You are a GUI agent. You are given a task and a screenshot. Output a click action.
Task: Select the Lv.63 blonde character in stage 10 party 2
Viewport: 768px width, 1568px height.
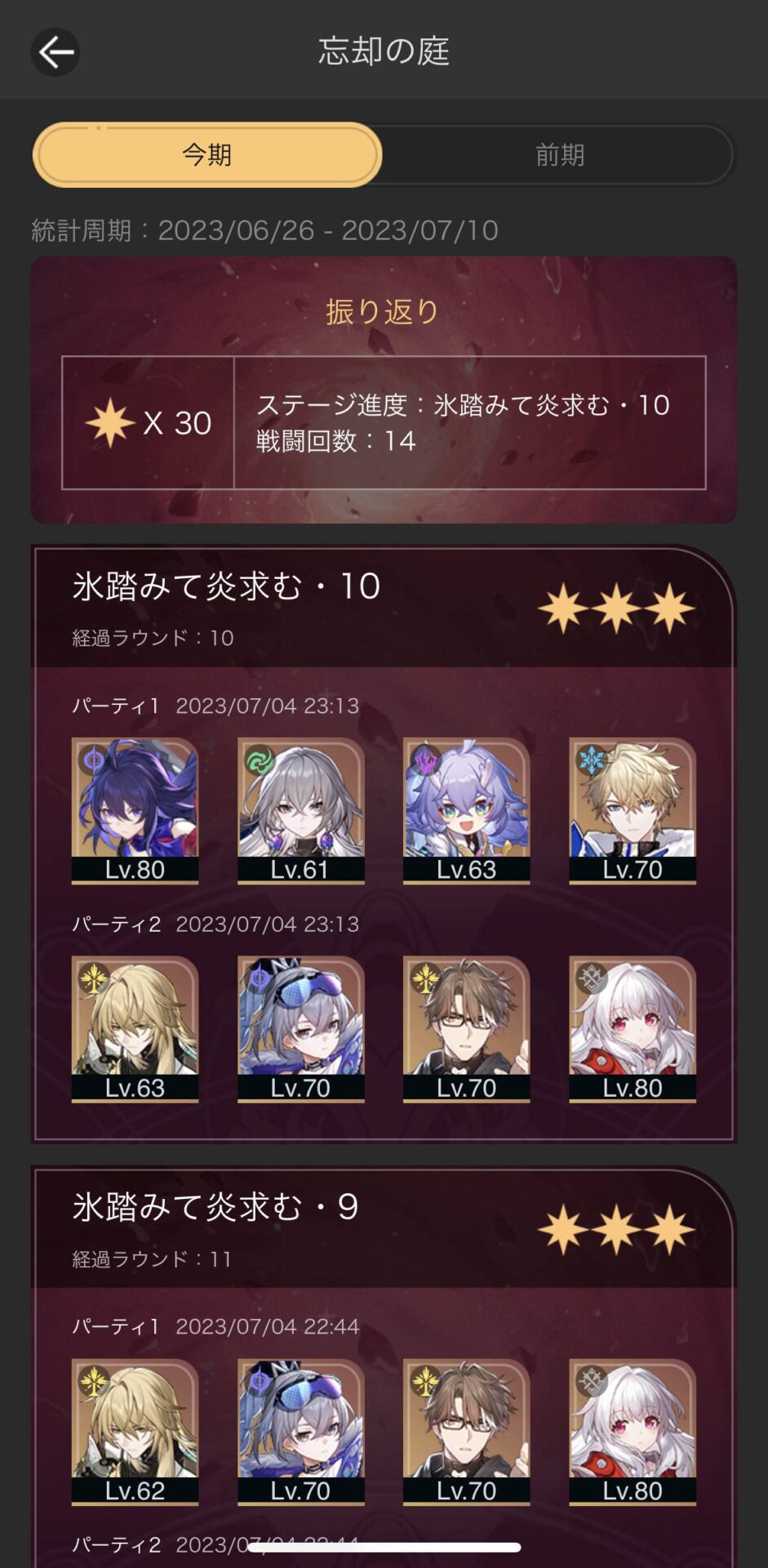coord(135,1029)
